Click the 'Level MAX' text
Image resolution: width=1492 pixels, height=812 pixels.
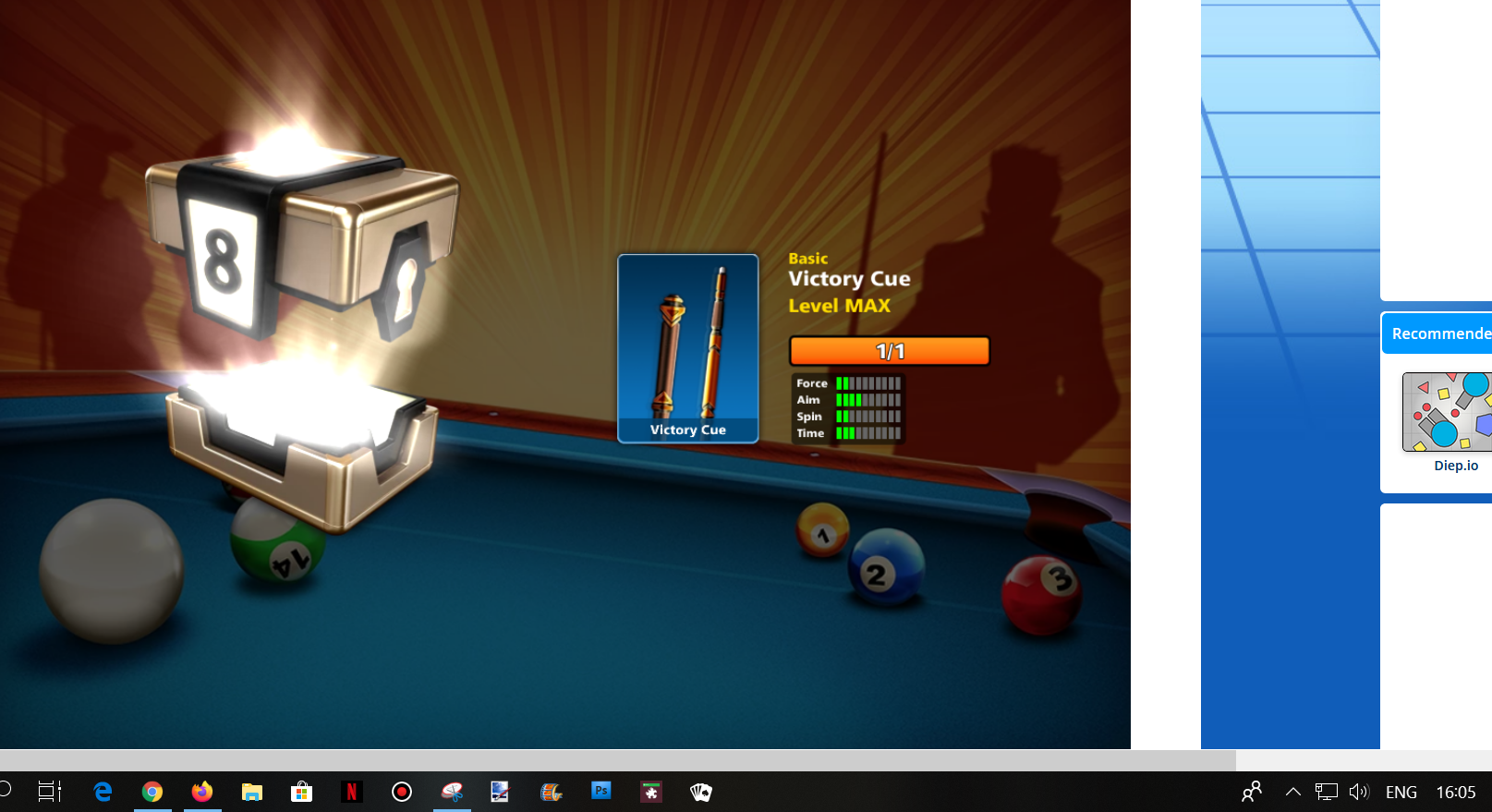(840, 306)
